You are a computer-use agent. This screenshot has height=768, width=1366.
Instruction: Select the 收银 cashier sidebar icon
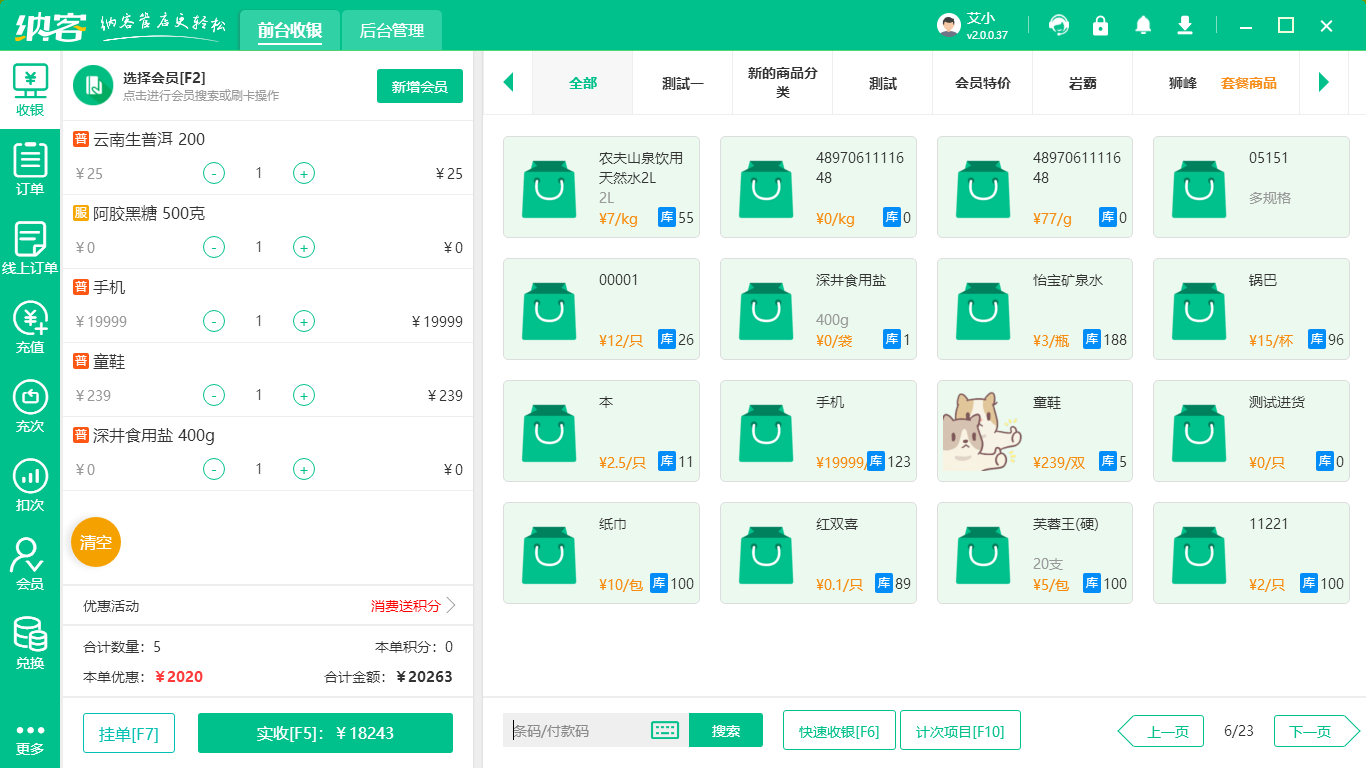pyautogui.click(x=29, y=90)
